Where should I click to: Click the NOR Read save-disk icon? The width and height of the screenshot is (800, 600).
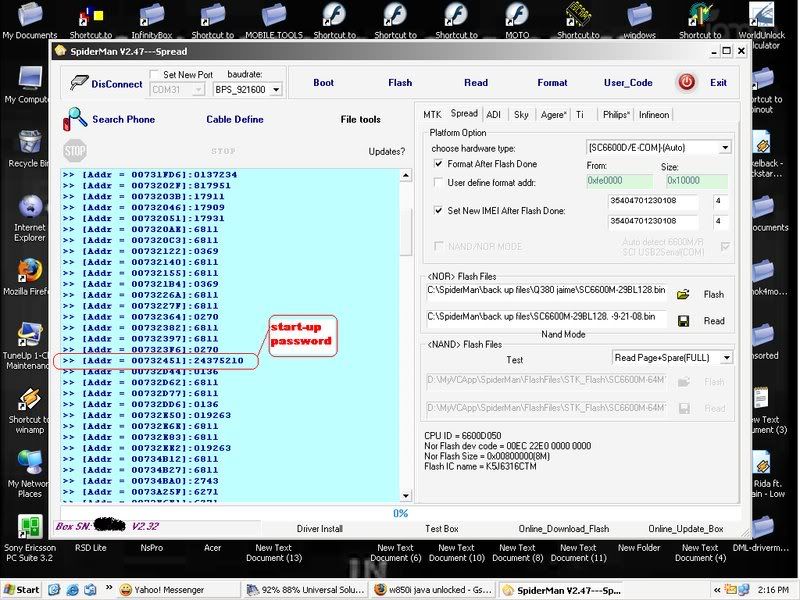point(684,321)
